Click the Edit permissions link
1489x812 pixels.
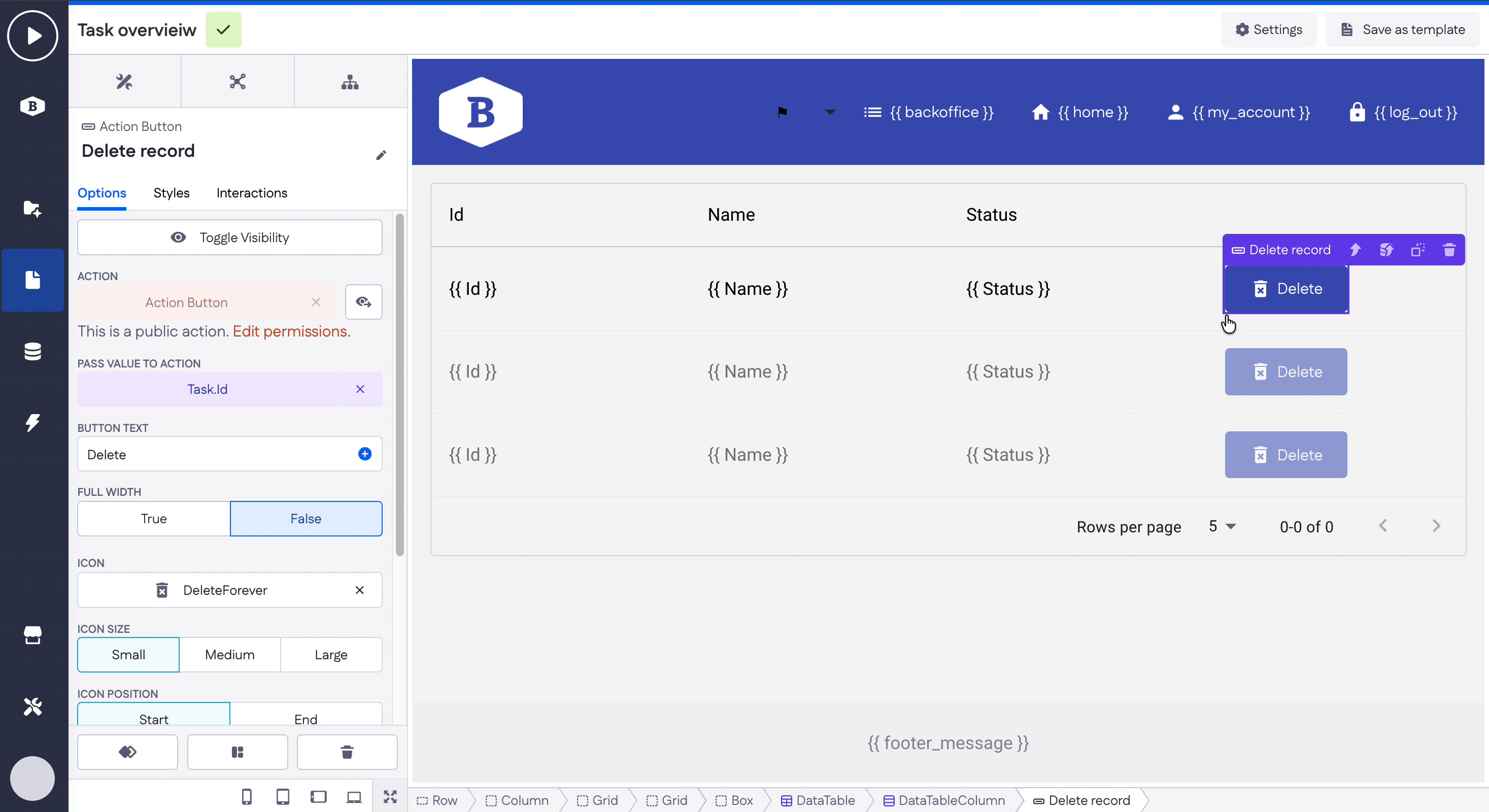(x=291, y=331)
